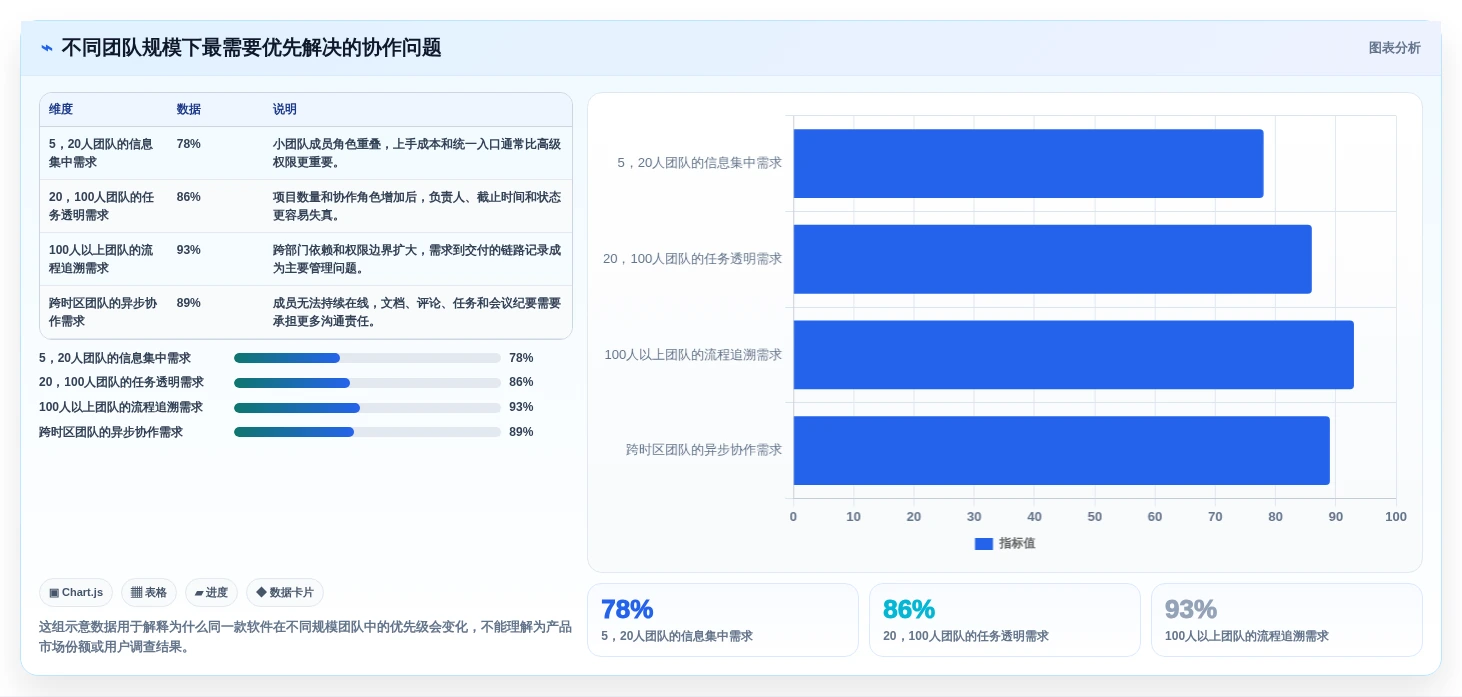Click the description starting 成员无法持续在线
The width and height of the screenshot is (1462, 697).
(x=417, y=312)
